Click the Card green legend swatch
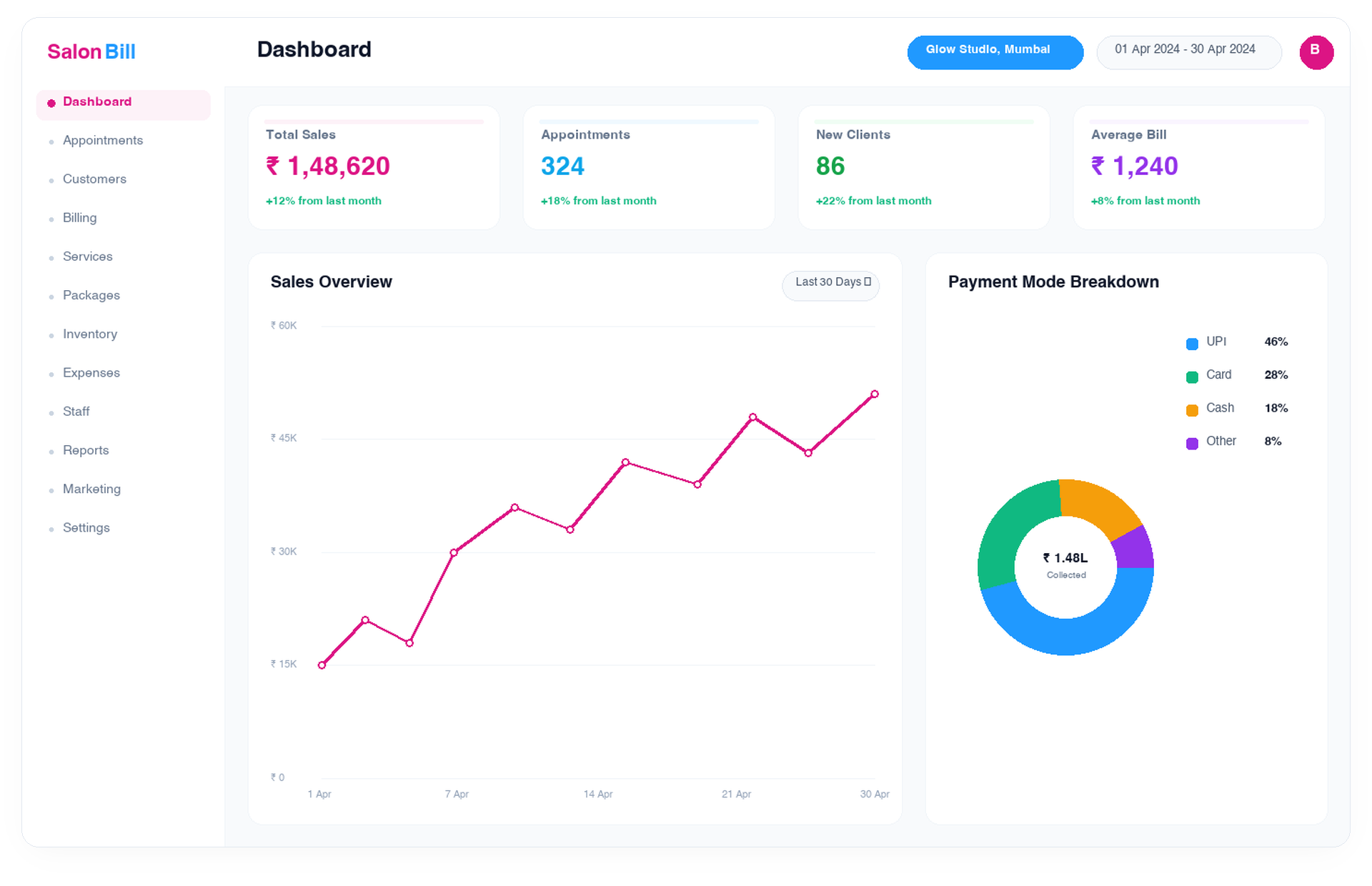 pyautogui.click(x=1192, y=377)
